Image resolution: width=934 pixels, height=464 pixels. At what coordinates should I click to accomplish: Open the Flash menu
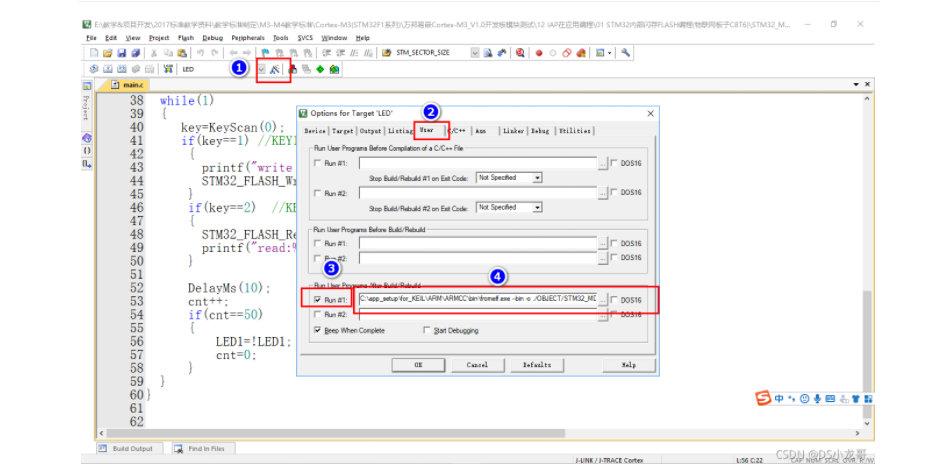(x=186, y=38)
